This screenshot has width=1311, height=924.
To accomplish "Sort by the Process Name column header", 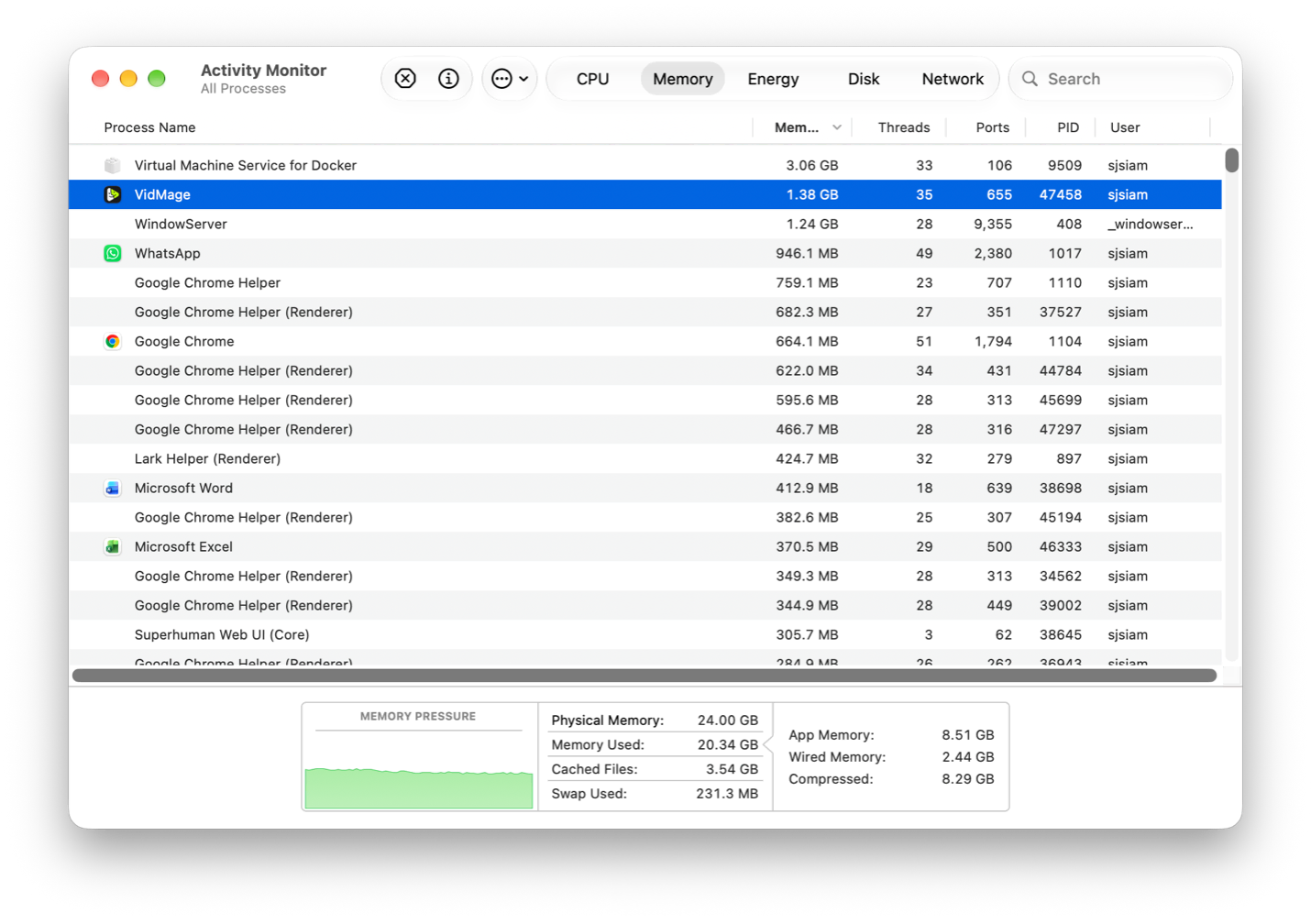I will pyautogui.click(x=149, y=127).
